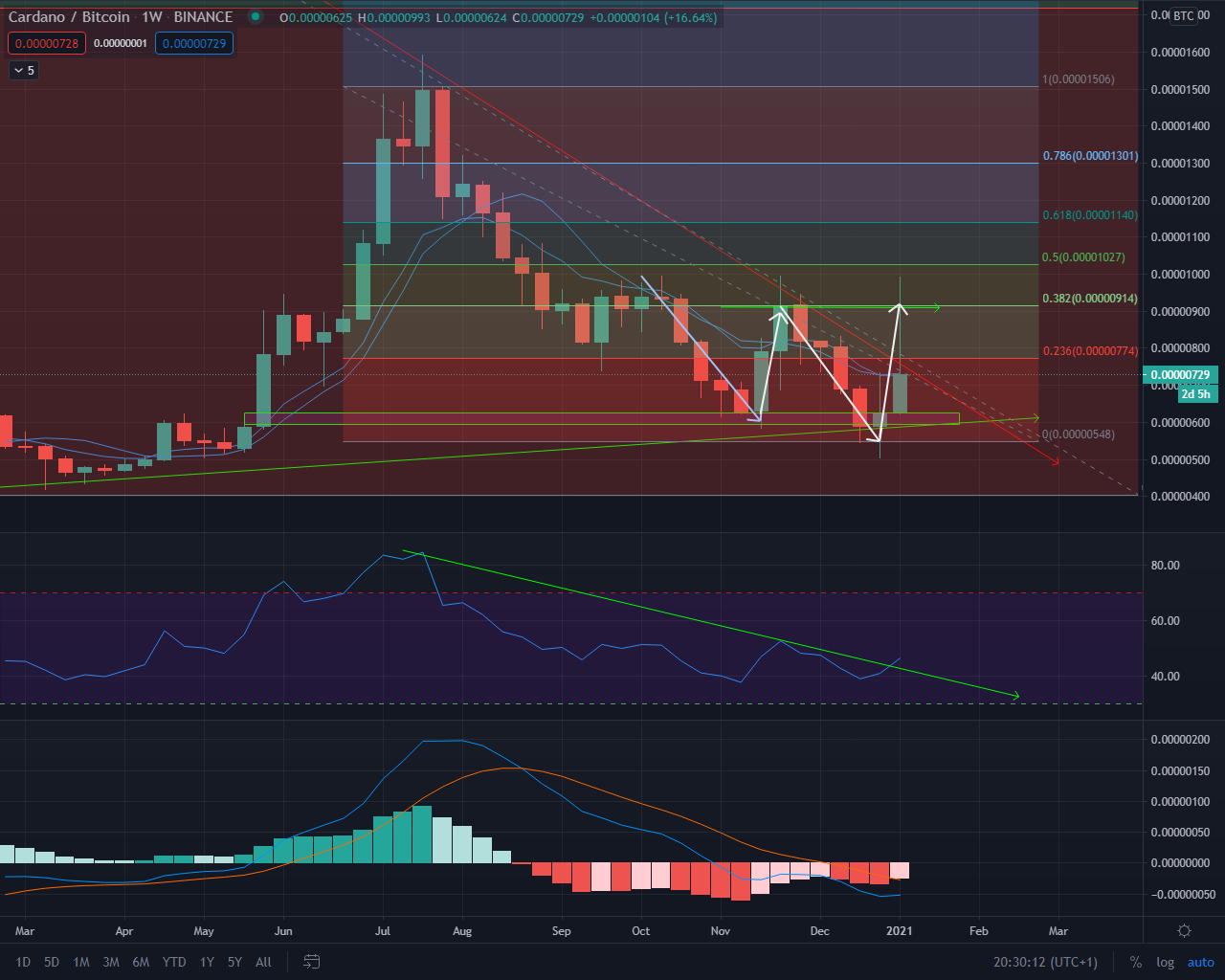The width and height of the screenshot is (1225, 980).
Task: Open the timezone menu at 20:30:12 (UTC+1)
Action: tap(1045, 962)
